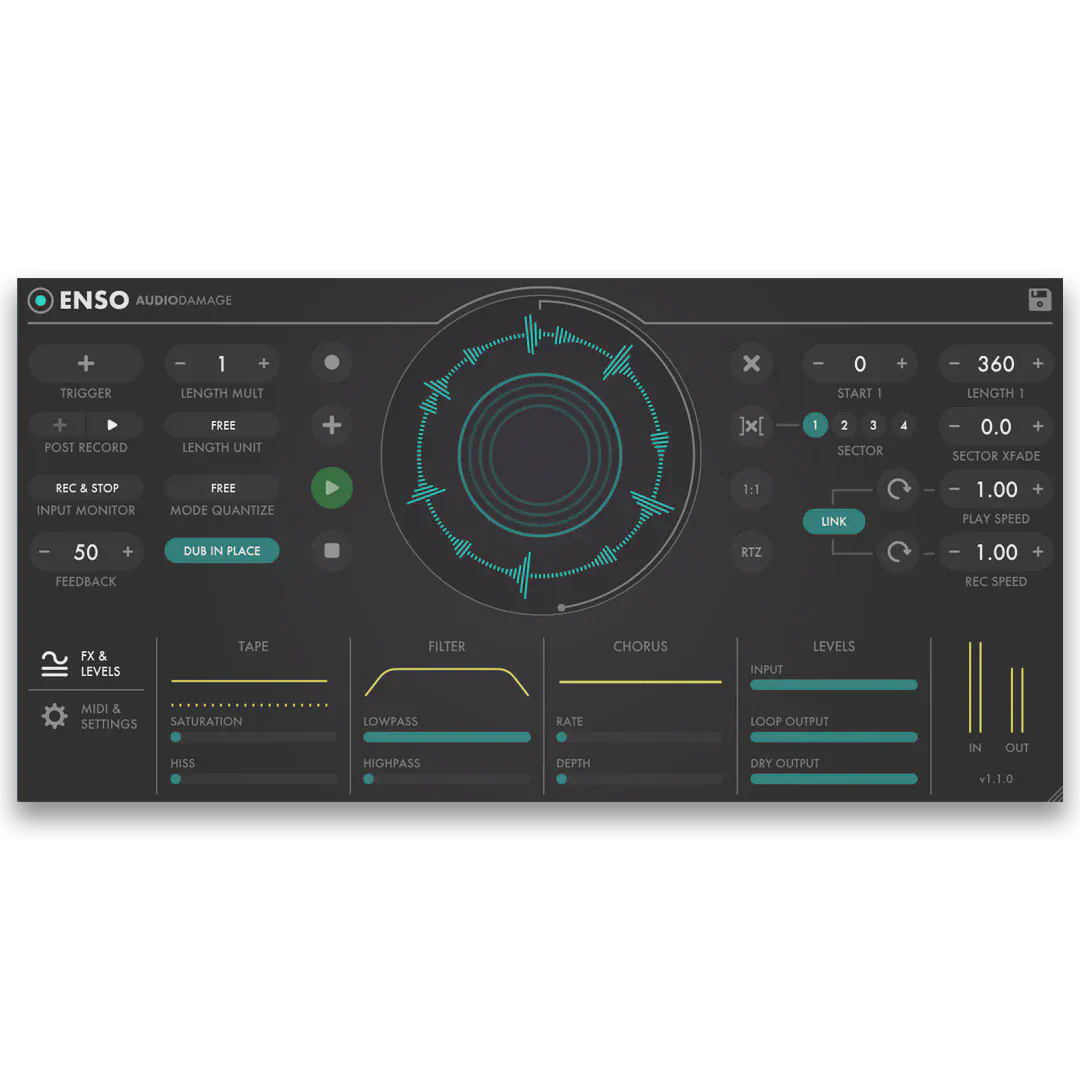The width and height of the screenshot is (1080, 1080).
Task: Click the rec speed direction arrow icon
Action: 898,552
